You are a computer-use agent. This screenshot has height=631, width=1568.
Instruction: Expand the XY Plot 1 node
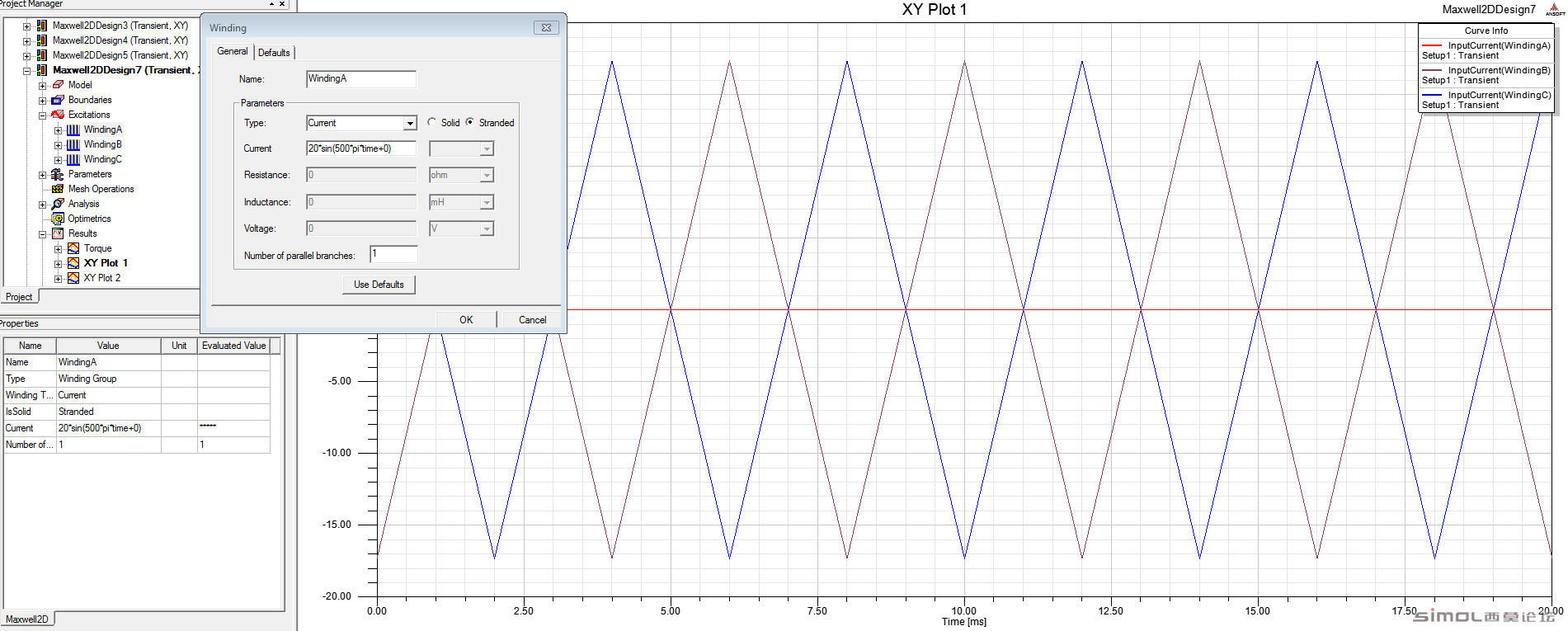58,264
